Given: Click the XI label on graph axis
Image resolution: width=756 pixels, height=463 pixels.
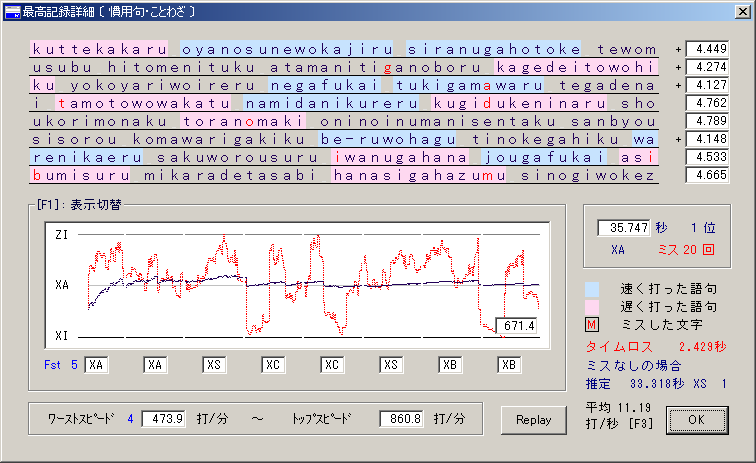Looking at the screenshot, I should tap(62, 336).
